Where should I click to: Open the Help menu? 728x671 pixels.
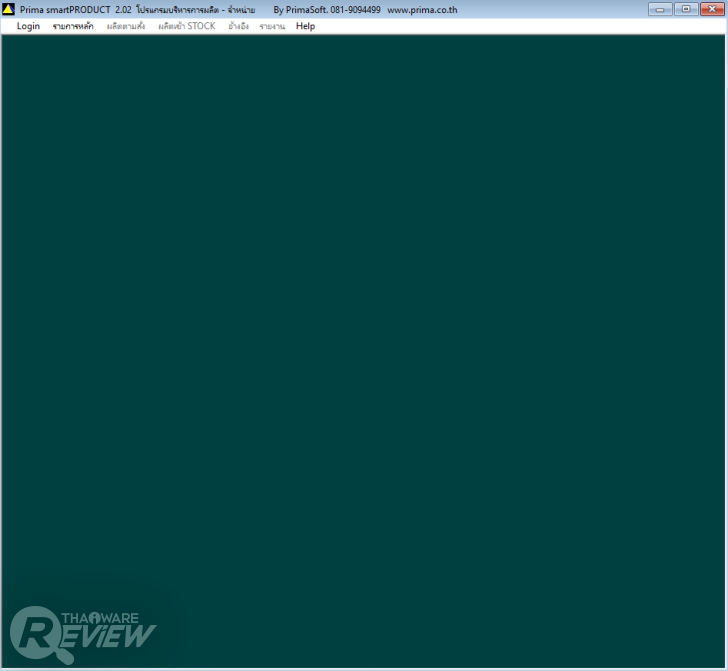(x=306, y=26)
